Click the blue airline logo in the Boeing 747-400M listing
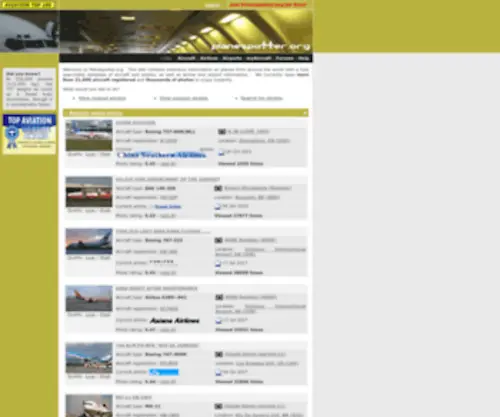 [x=164, y=372]
